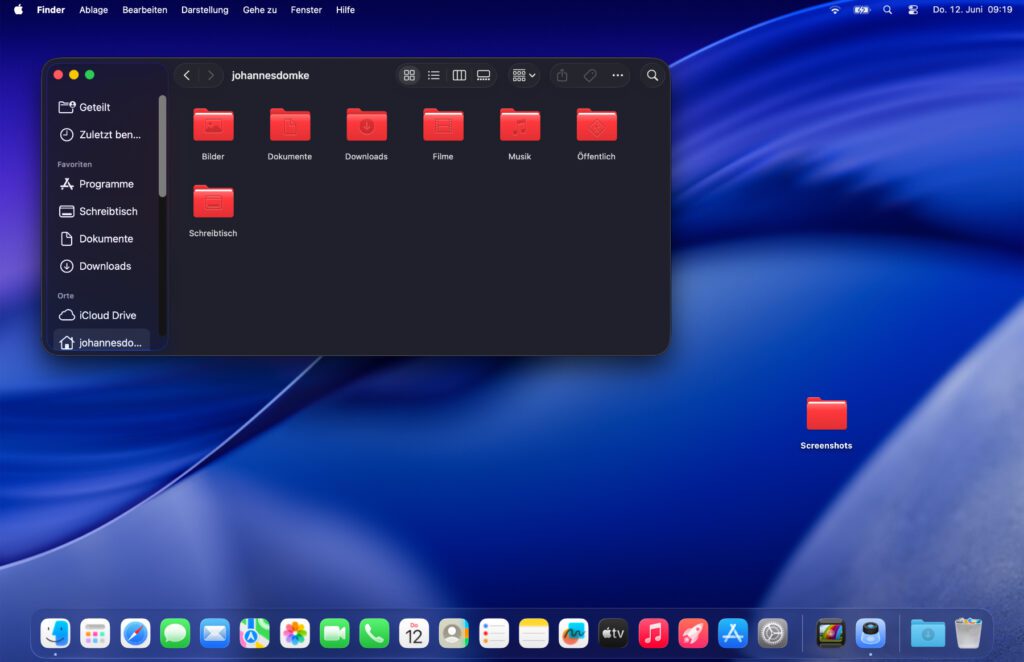The image size is (1024, 662).
Task: Switch Finder to list view
Action: [433, 75]
